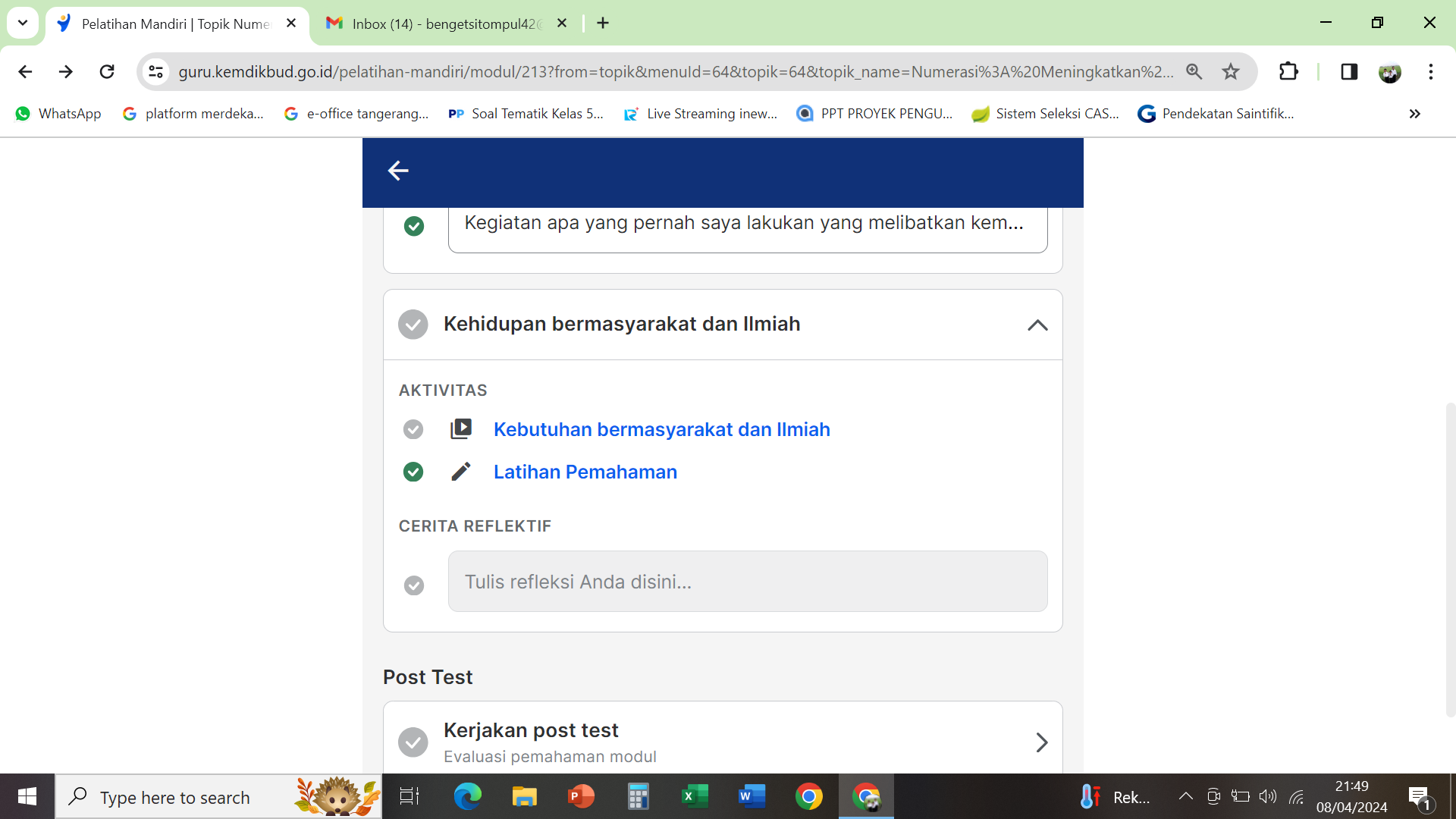This screenshot has width=1456, height=819.
Task: Open a new browser tab
Action: click(x=603, y=24)
